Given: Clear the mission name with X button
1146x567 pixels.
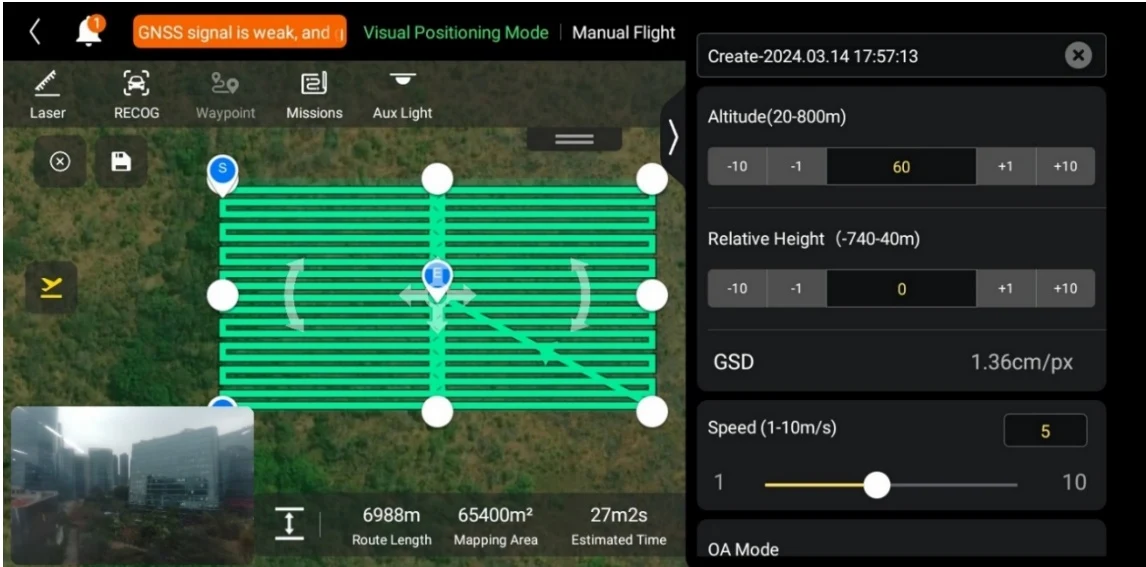Looking at the screenshot, I should click(x=1078, y=56).
